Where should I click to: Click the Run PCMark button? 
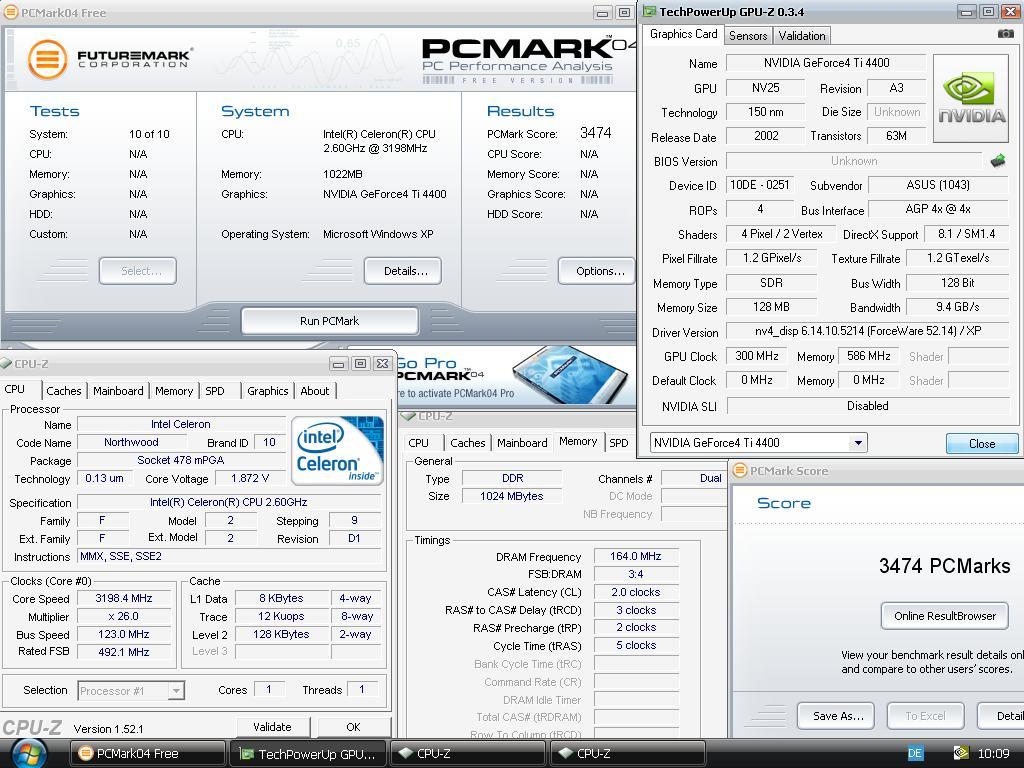(330, 321)
